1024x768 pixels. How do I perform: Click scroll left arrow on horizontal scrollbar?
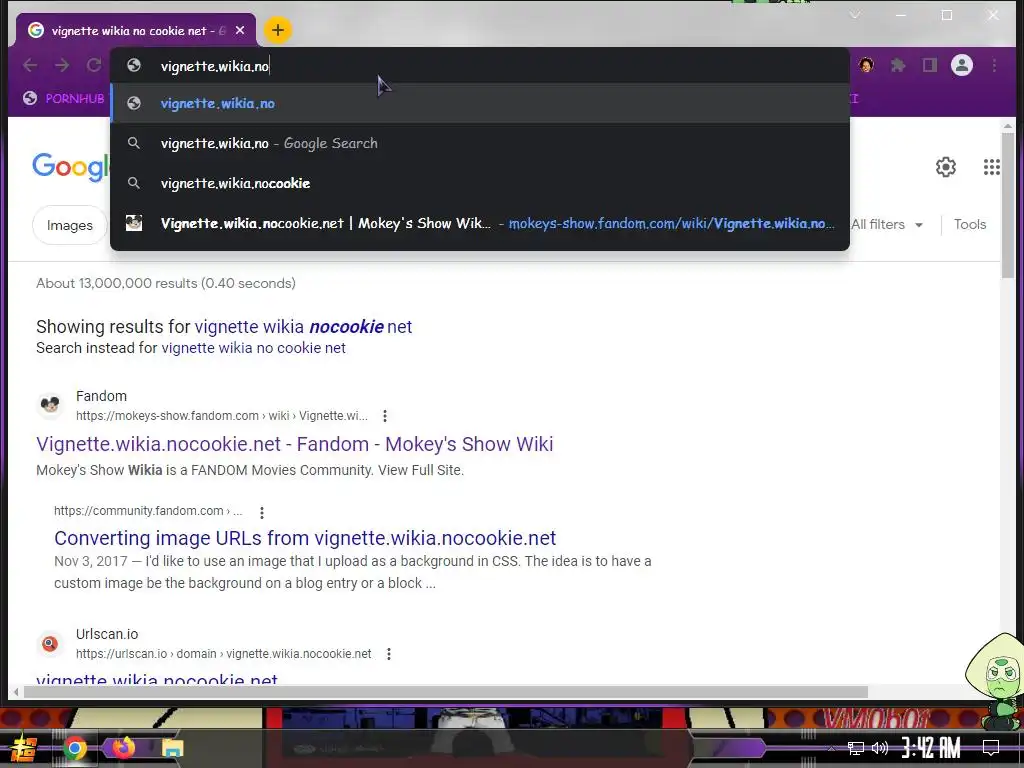(x=16, y=692)
